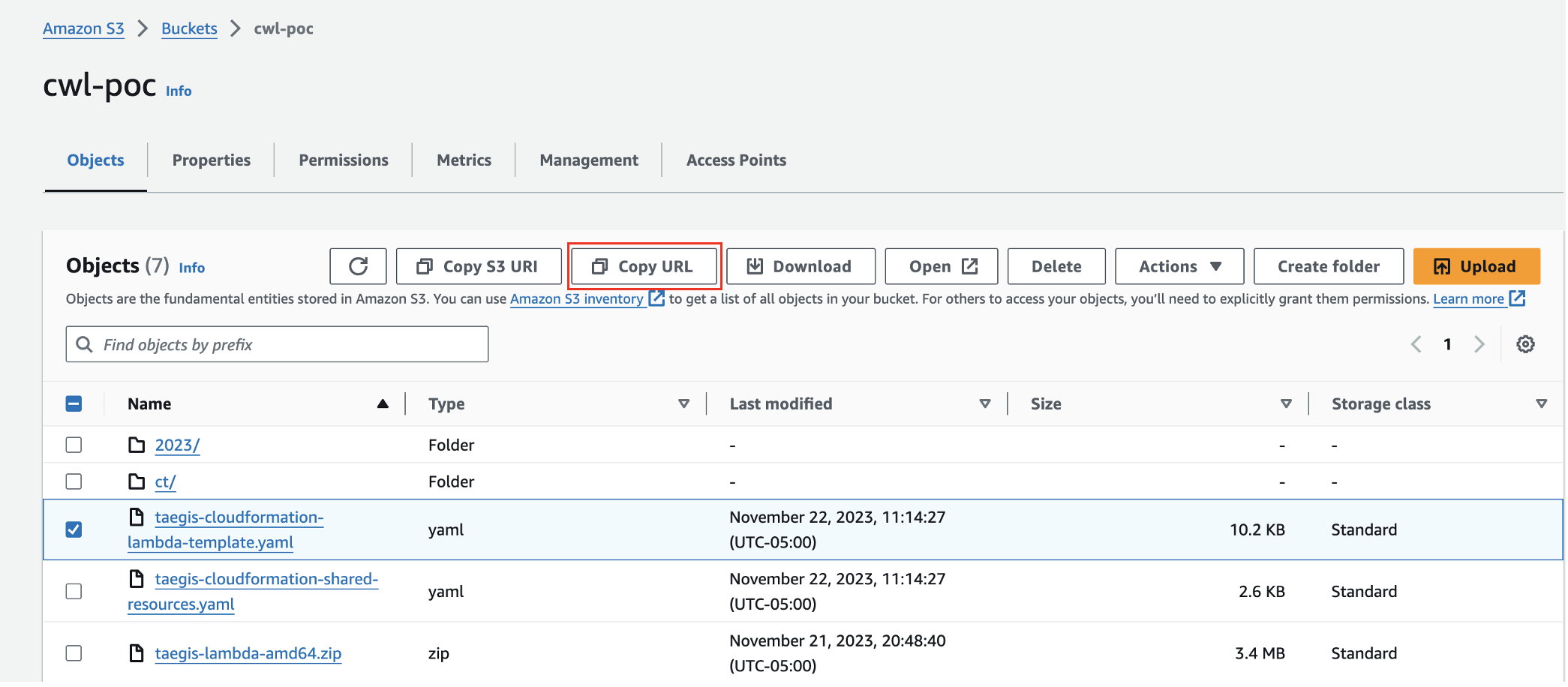Screen dimensions: 1568x687
Task: Click the page 1 pagination number
Action: click(x=1447, y=344)
